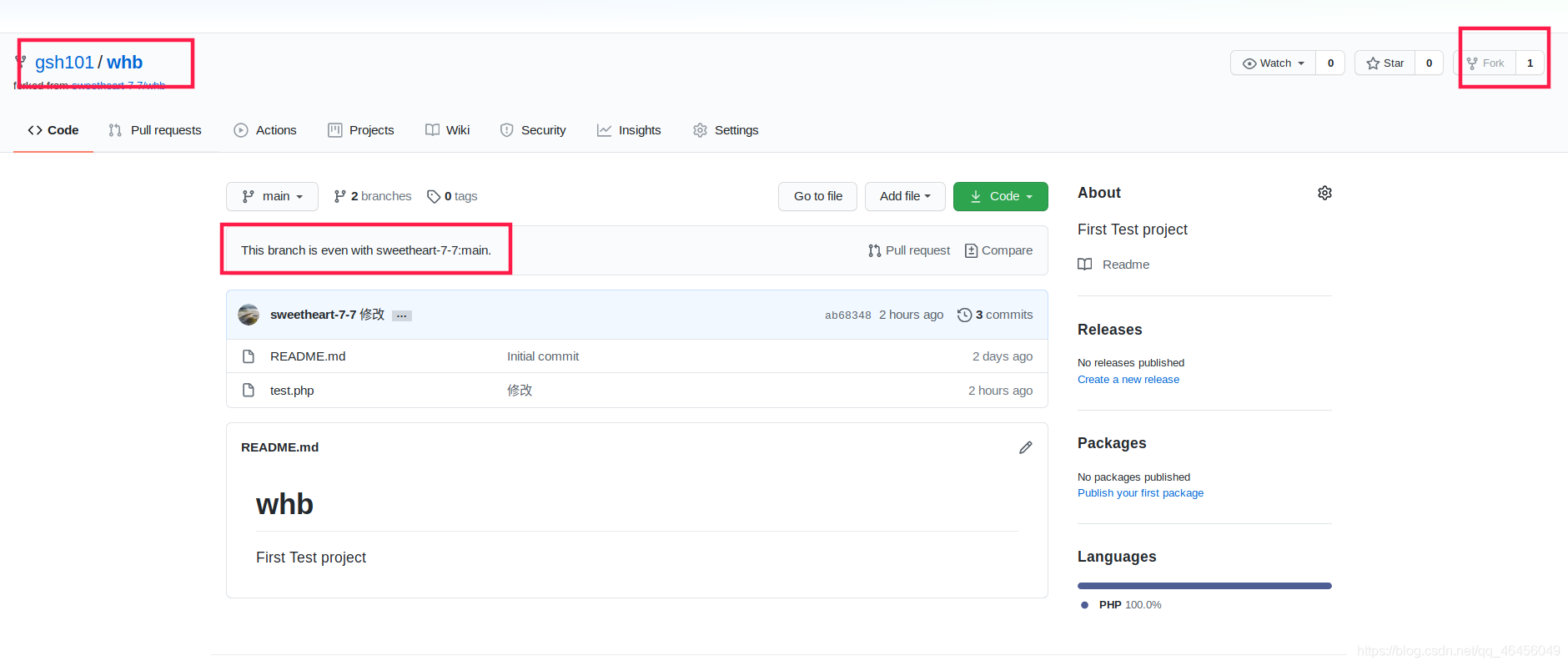The width and height of the screenshot is (1568, 666).
Task: Open the green Code download dropdown
Action: (x=1000, y=196)
